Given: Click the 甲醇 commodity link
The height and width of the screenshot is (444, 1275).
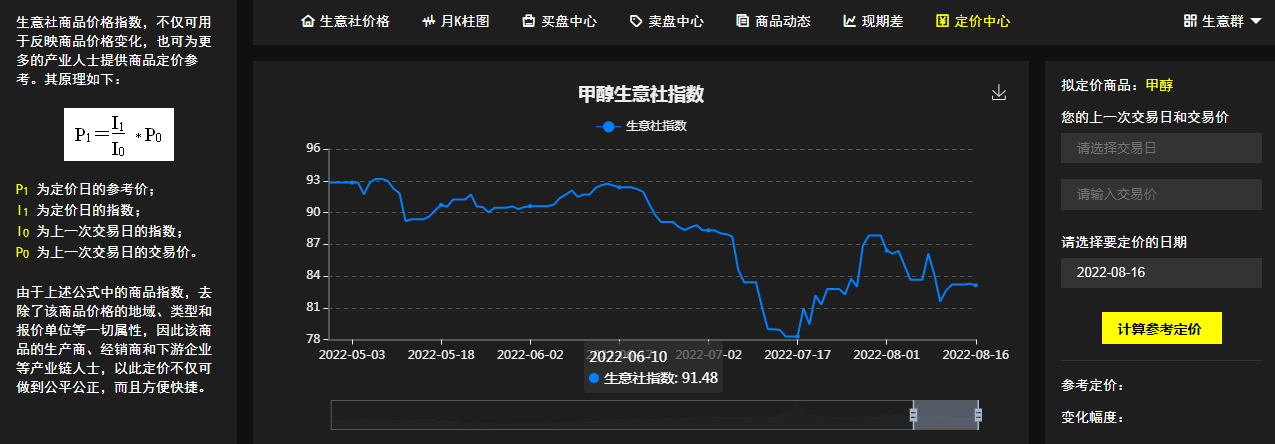Looking at the screenshot, I should pos(1159,85).
